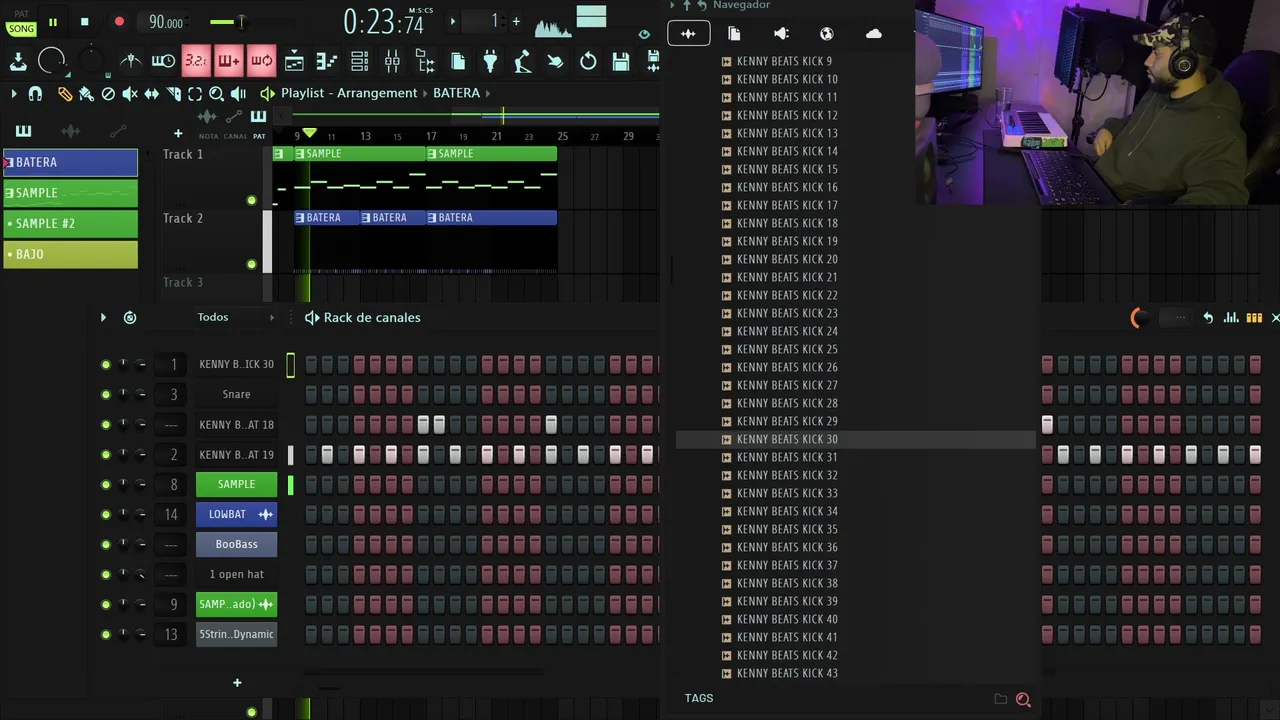The image size is (1280, 720).
Task: Choose the Select tool in playlist
Action: 195,93
